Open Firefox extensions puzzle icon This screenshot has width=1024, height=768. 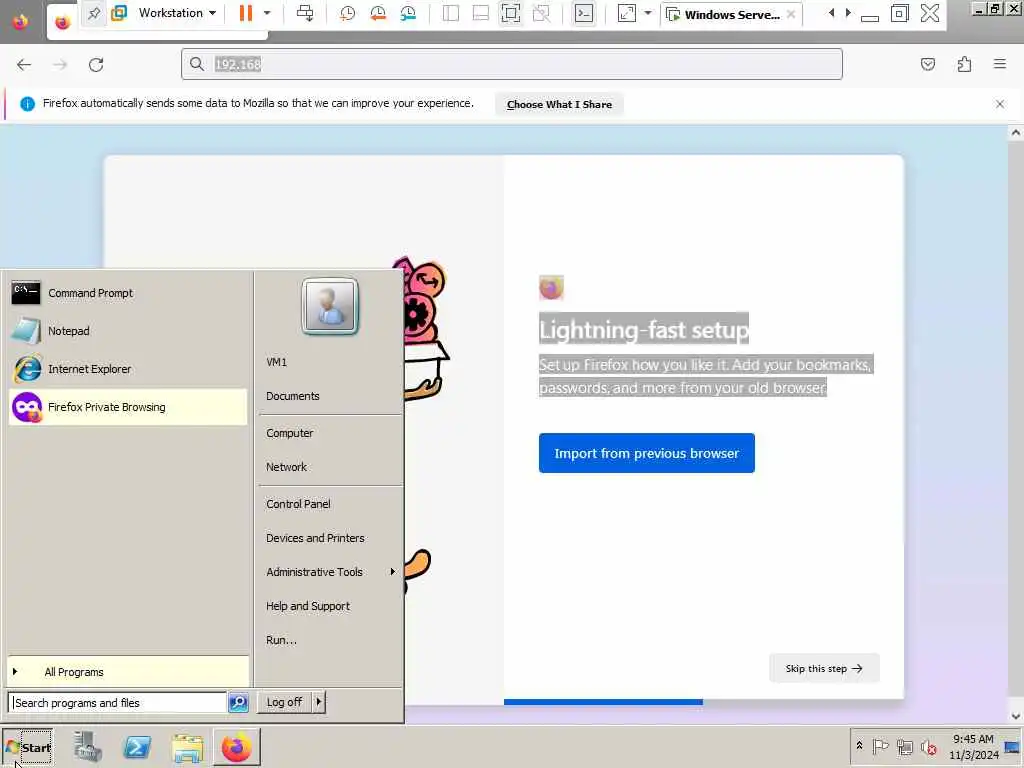pos(964,64)
